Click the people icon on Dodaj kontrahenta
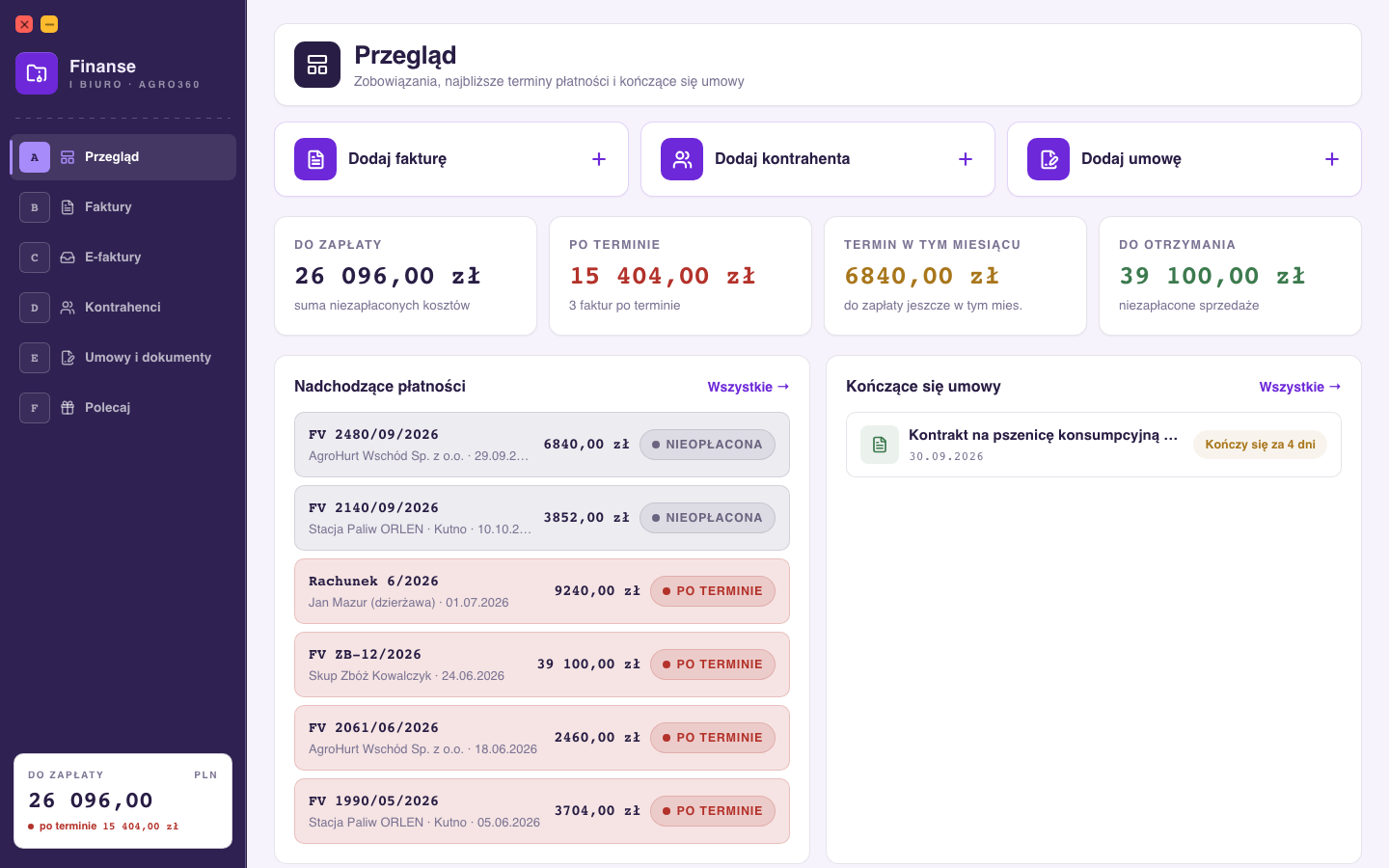The height and width of the screenshot is (868, 1389). [682, 159]
